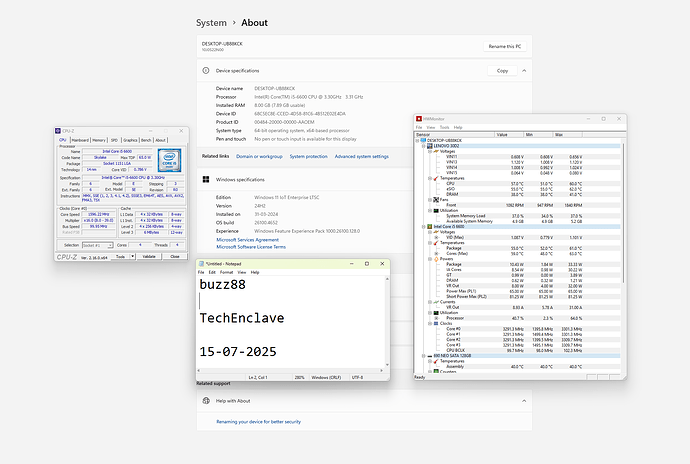This screenshot has width=690, height=464.
Task: Click the Sensor column header in HWMonitor
Action: click(455, 134)
